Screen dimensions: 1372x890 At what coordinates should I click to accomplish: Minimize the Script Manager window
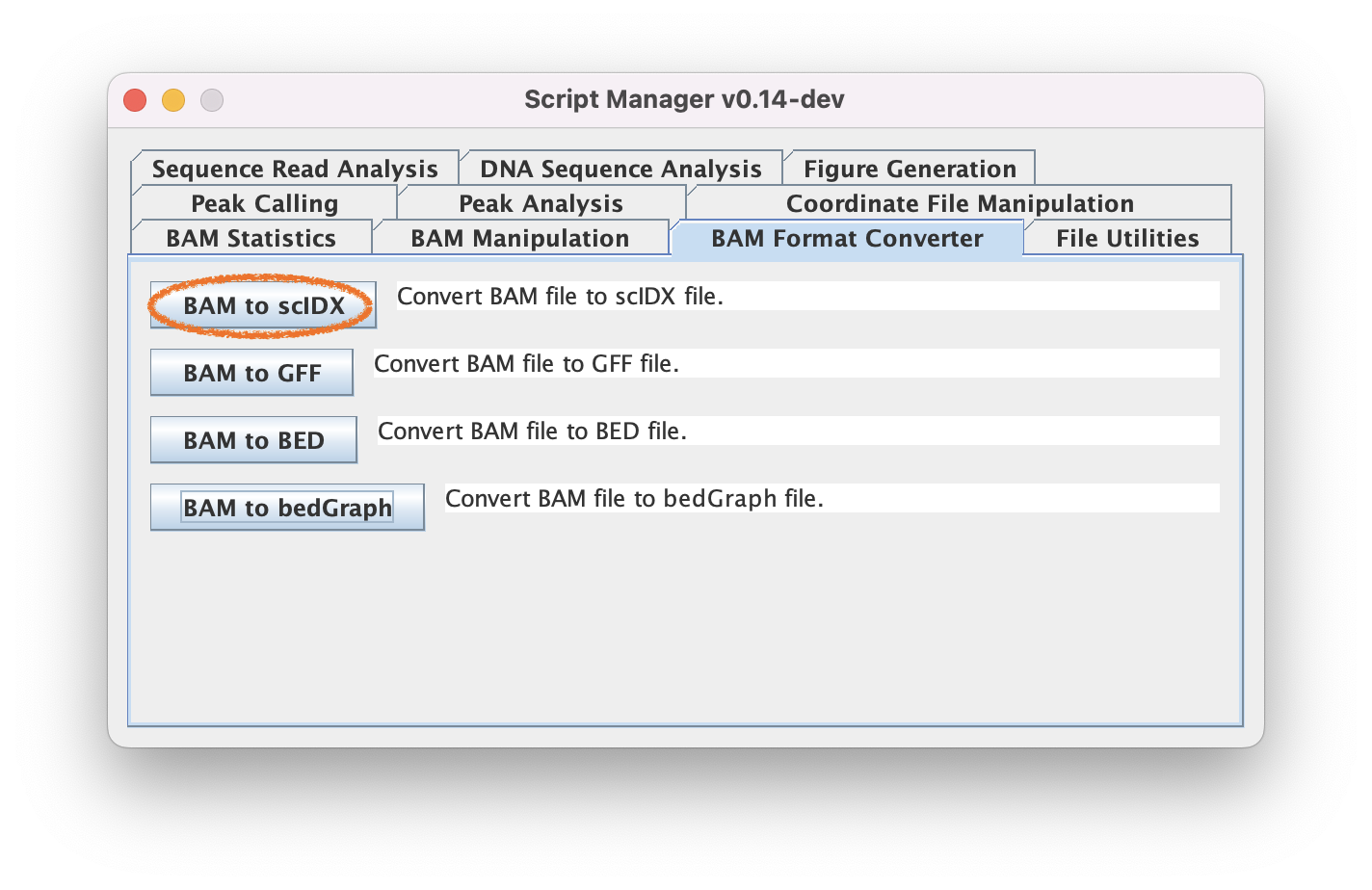point(173,100)
